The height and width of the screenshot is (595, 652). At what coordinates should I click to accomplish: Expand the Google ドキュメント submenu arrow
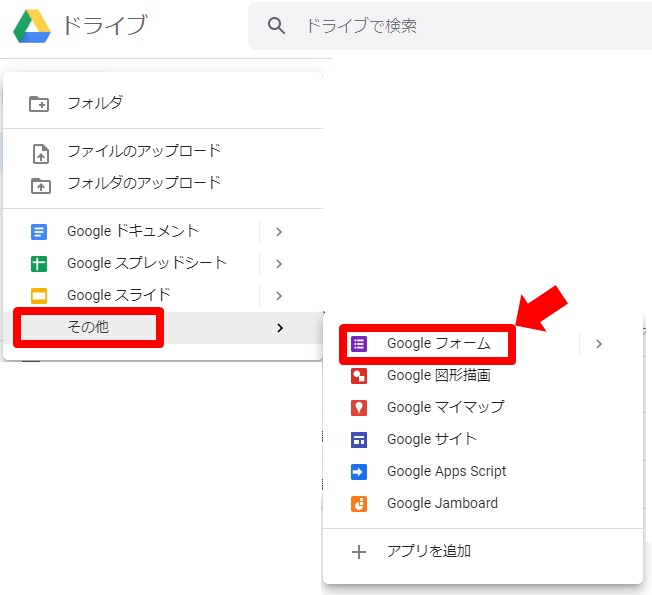[x=279, y=232]
